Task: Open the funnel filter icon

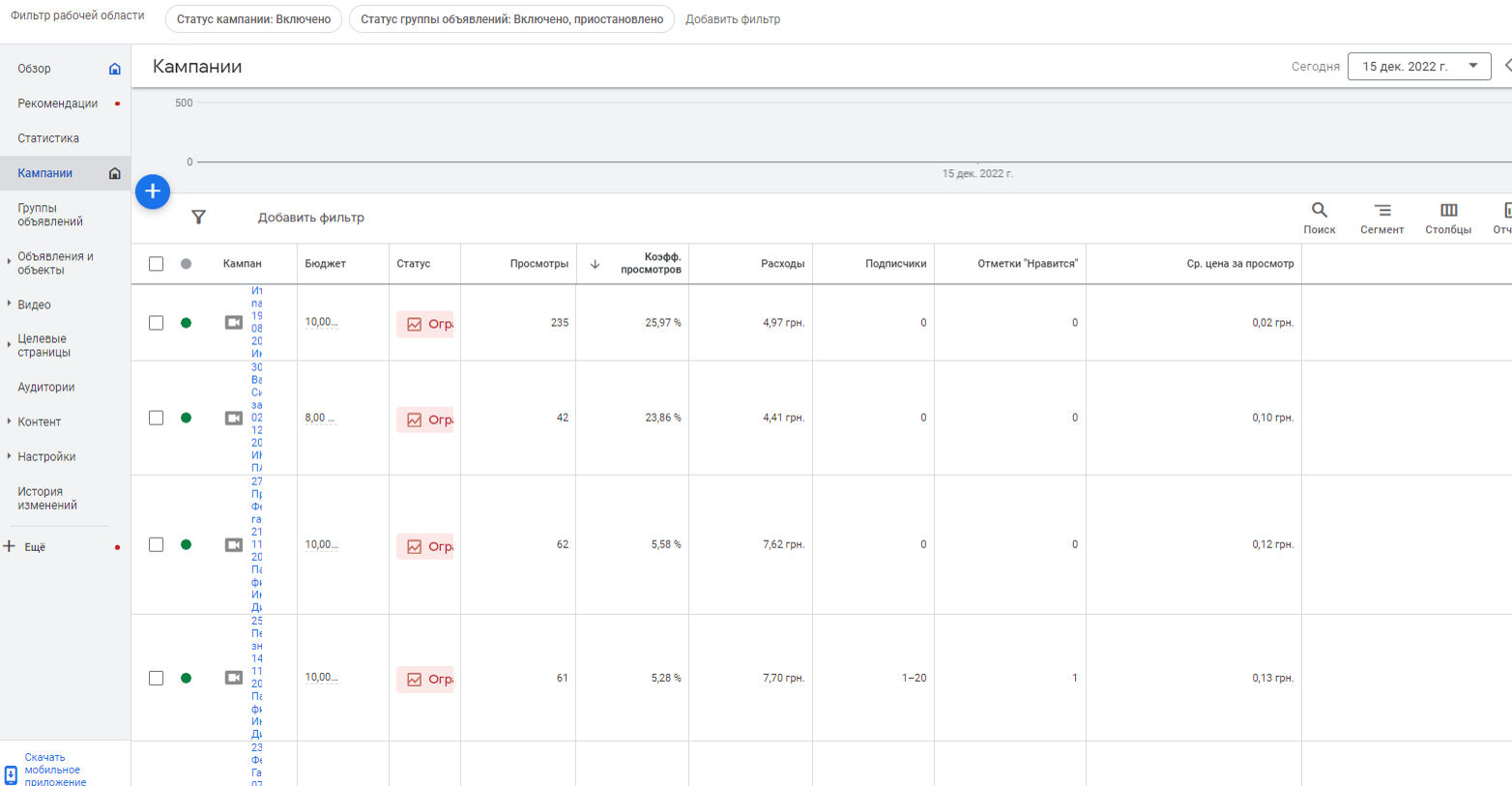Action: coord(198,218)
